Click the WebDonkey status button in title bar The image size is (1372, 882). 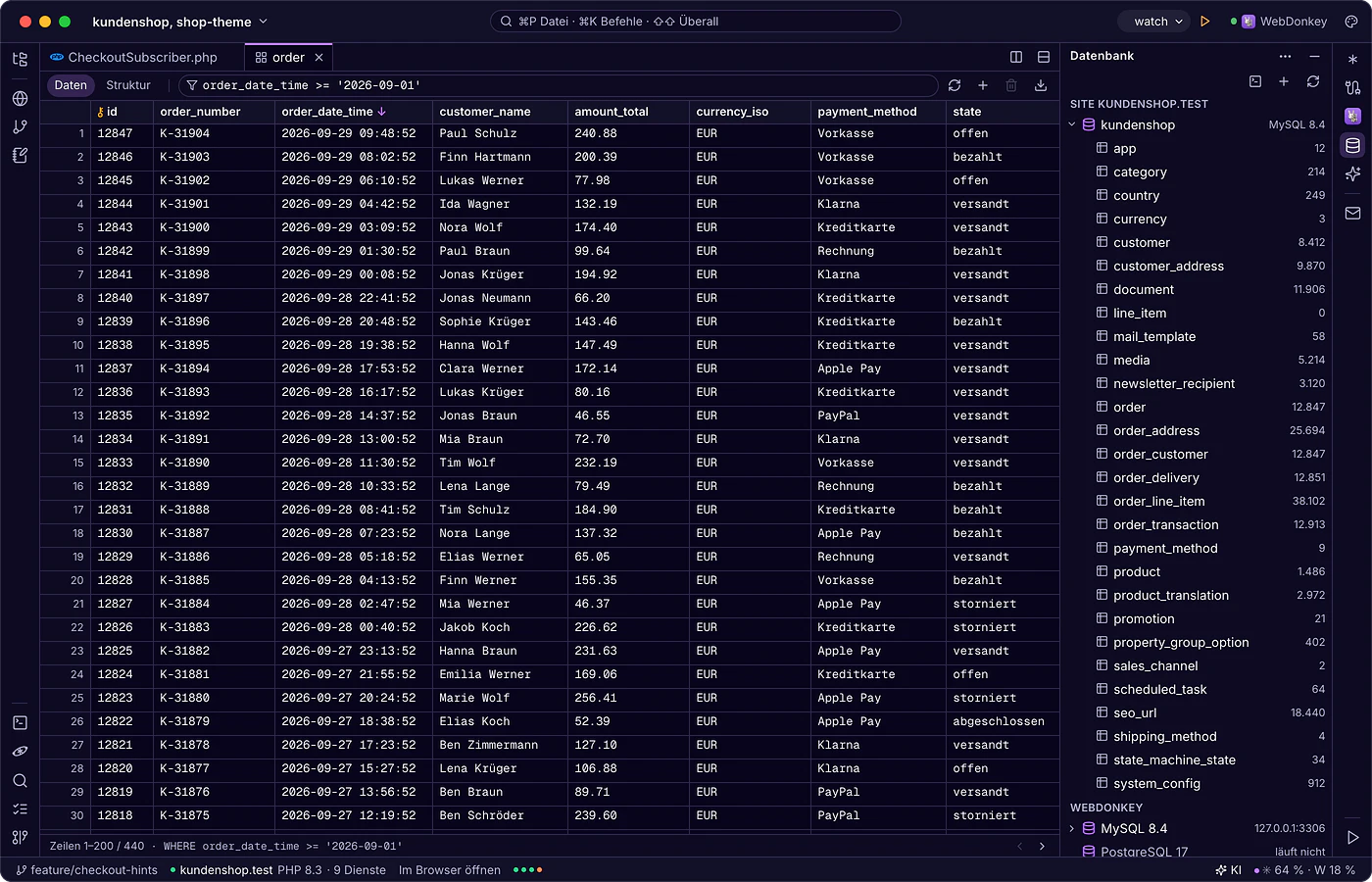1280,22
